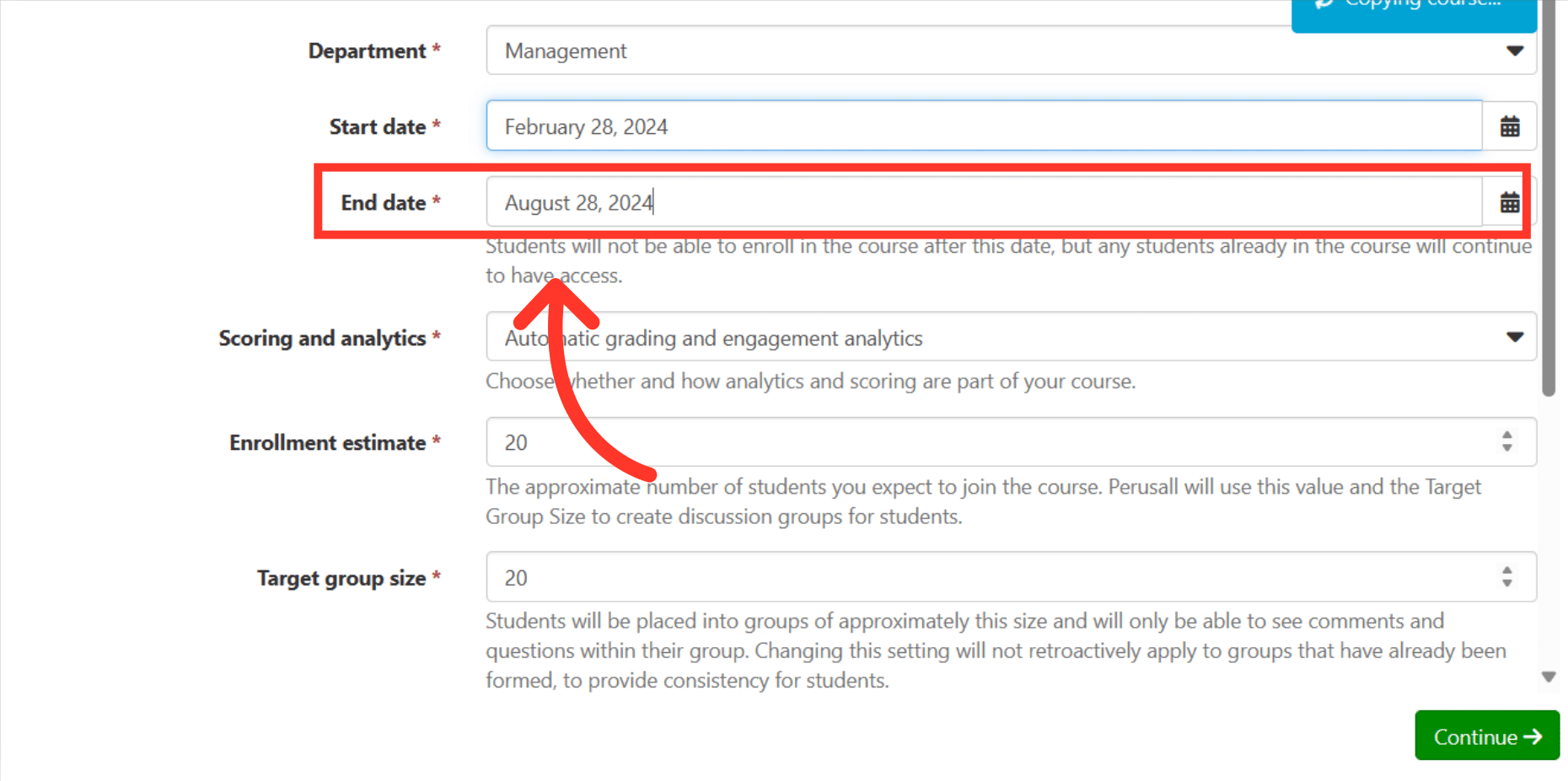Click the decrement arrow on Enrollment estimate

pos(1506,448)
